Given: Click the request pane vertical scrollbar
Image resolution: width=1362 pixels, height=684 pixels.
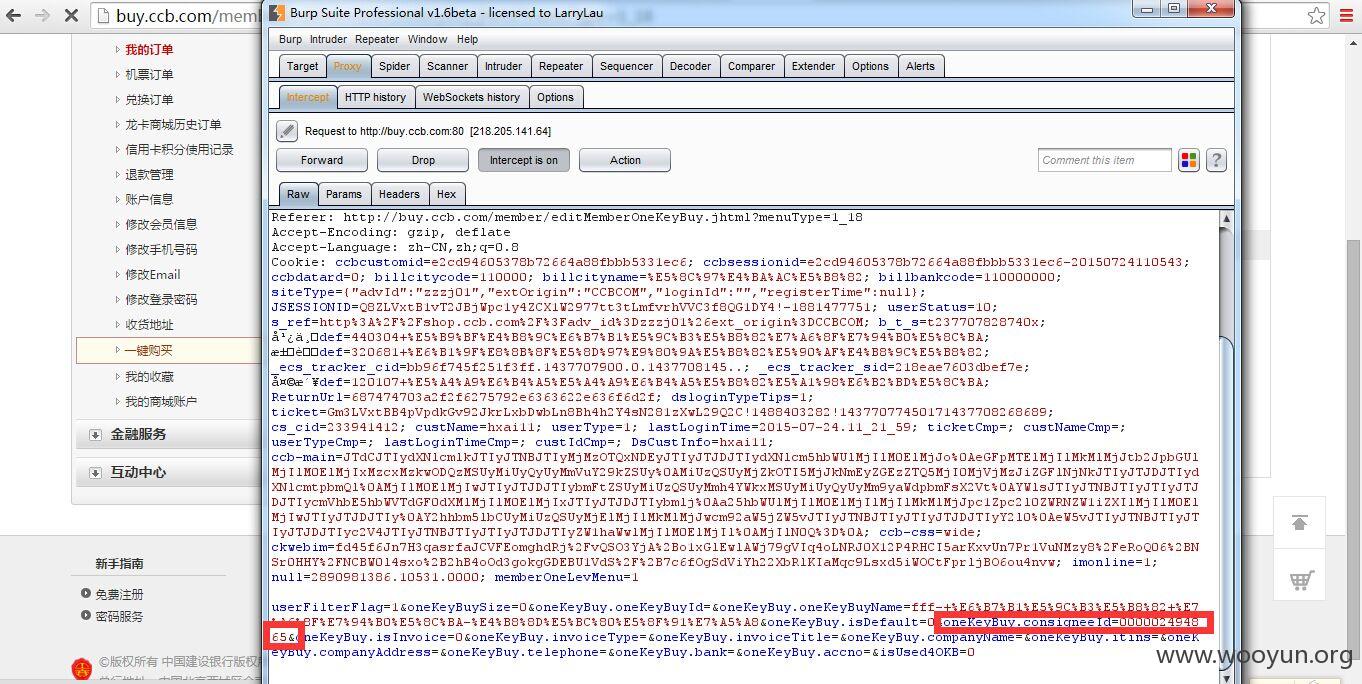Looking at the screenshot, I should (x=1228, y=446).
